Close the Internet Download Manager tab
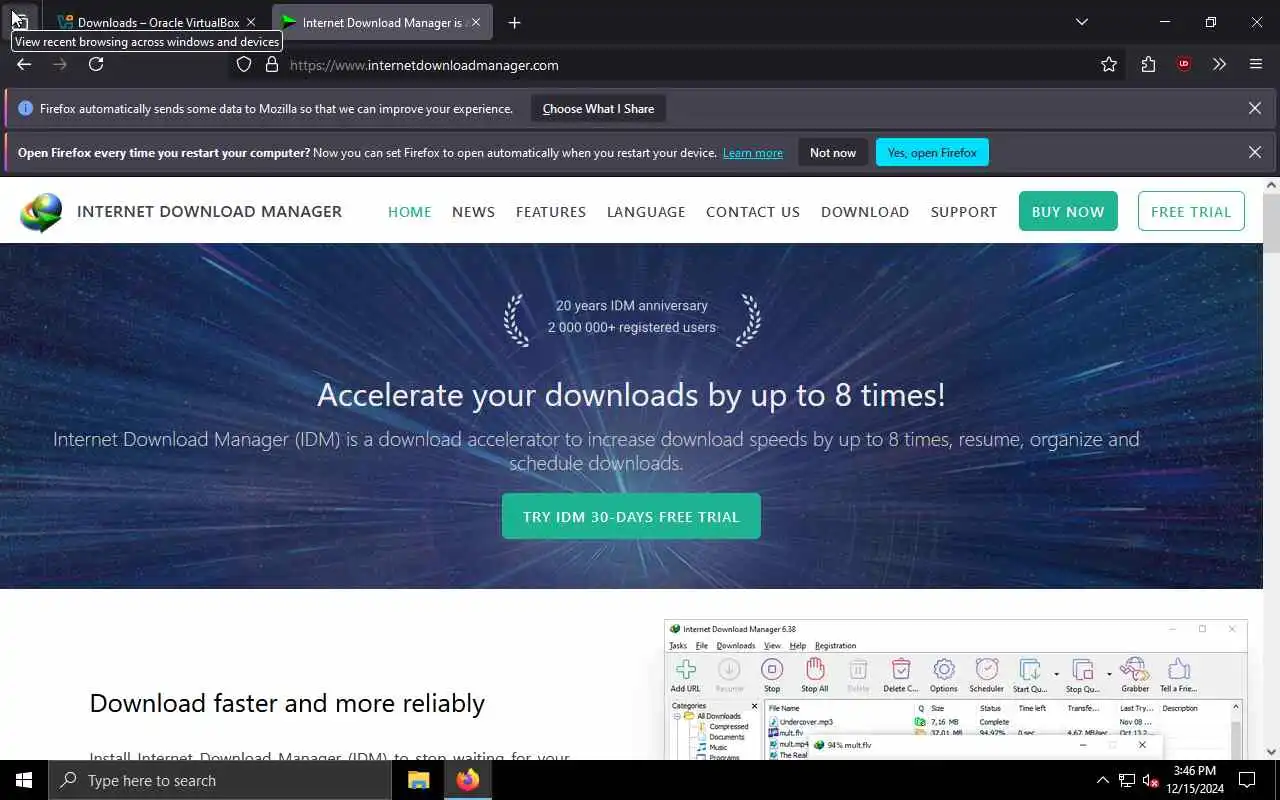The image size is (1280, 800). (x=476, y=22)
